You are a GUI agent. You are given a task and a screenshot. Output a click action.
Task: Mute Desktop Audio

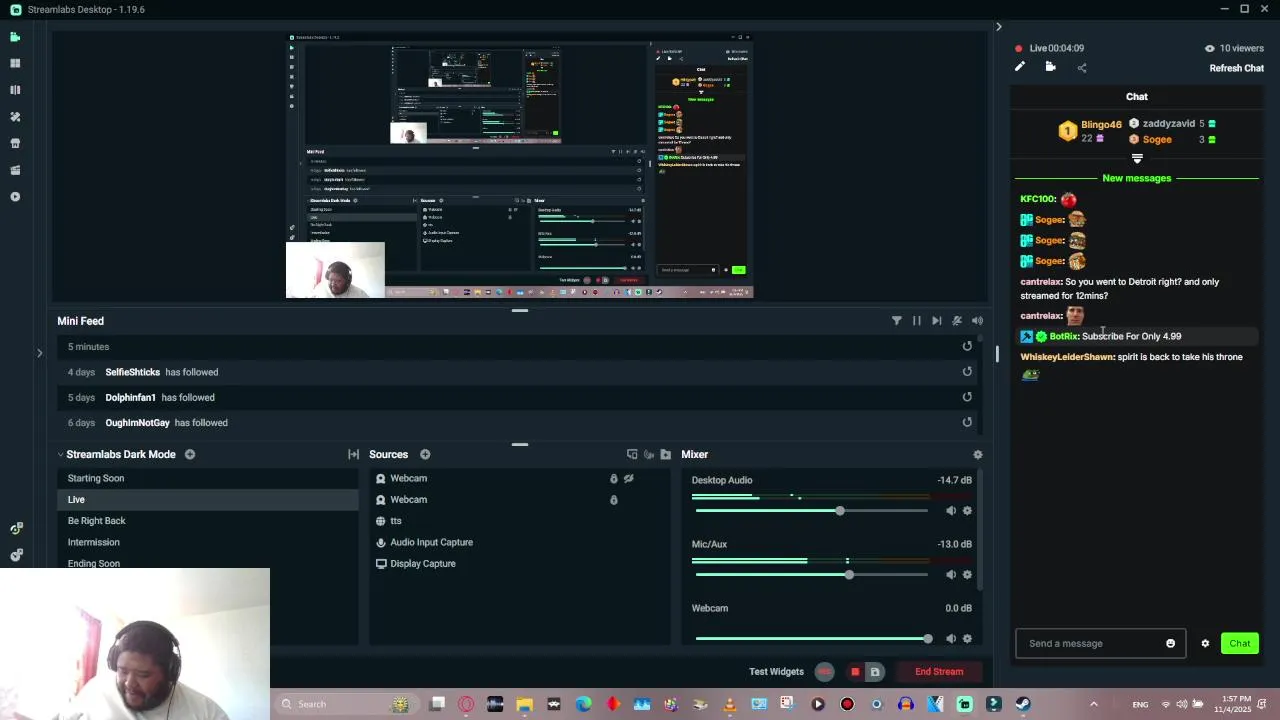[x=951, y=510]
